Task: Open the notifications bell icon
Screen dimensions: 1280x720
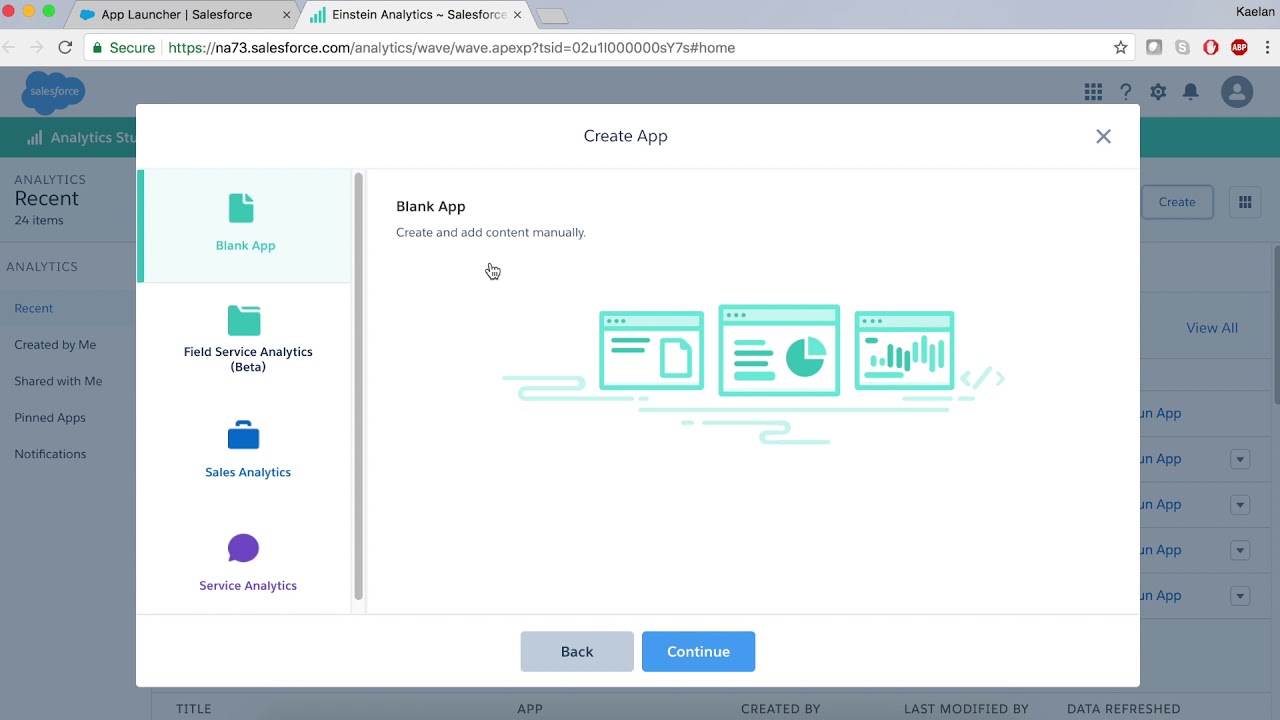Action: pos(1190,92)
